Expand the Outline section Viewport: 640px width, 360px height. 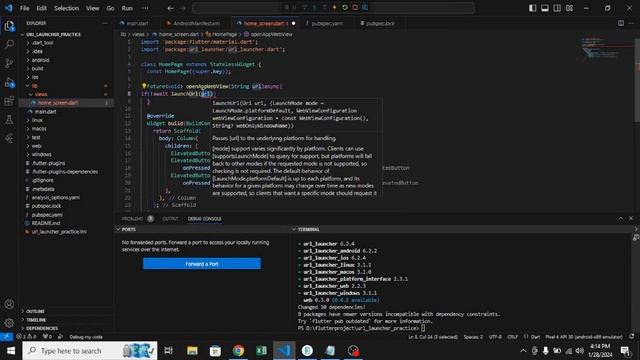pos(36,311)
